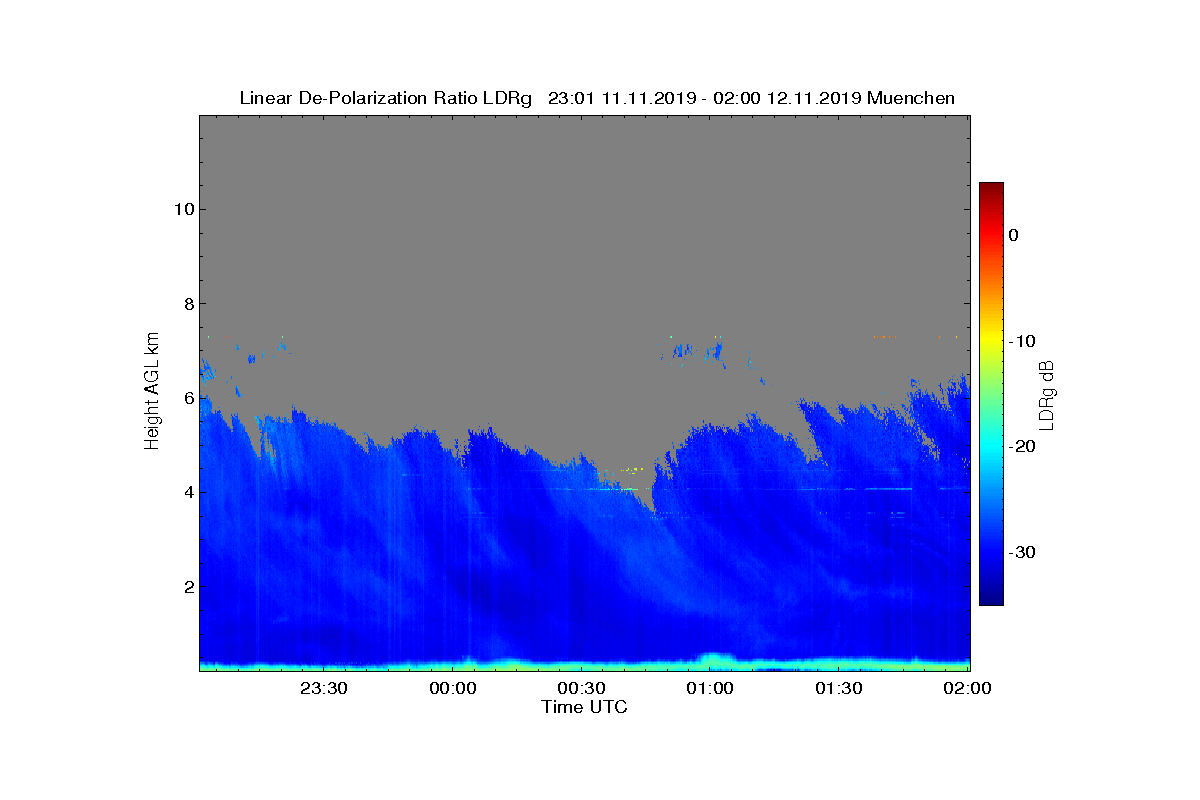1200x800 pixels.
Task: Click the colorbar value 0
Action: click(x=1013, y=235)
